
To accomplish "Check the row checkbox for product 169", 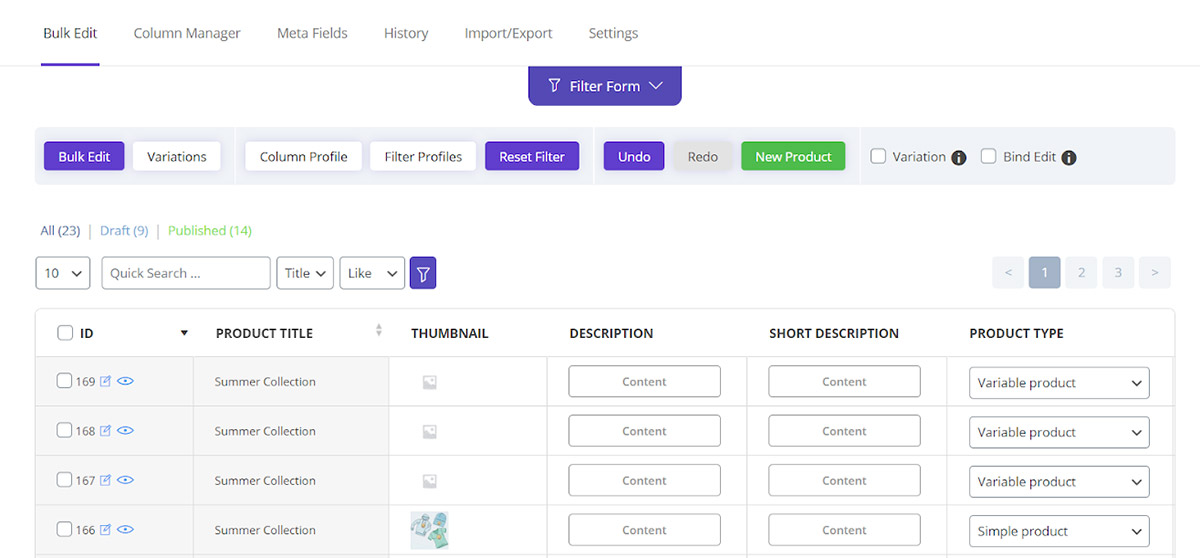I will [64, 381].
